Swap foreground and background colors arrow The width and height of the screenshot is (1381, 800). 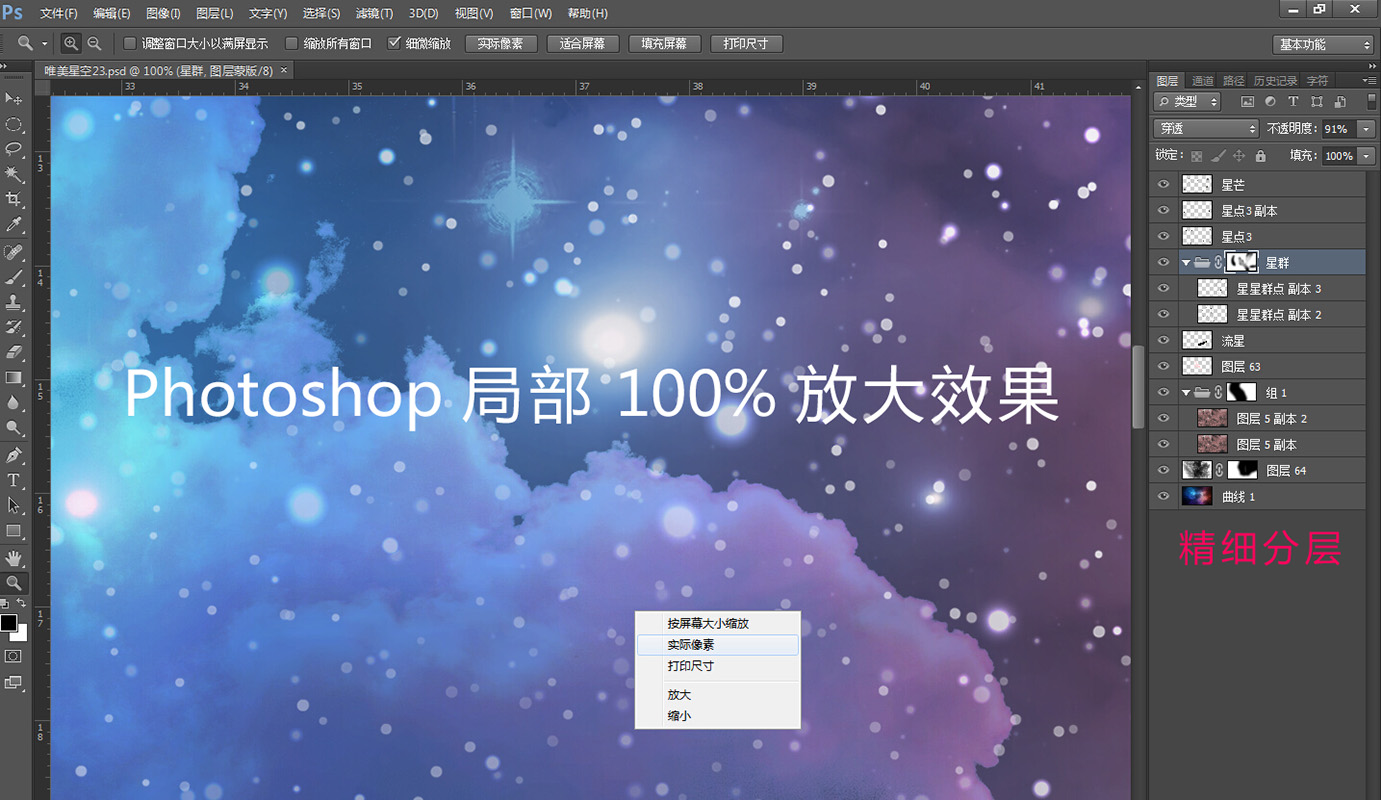point(22,604)
